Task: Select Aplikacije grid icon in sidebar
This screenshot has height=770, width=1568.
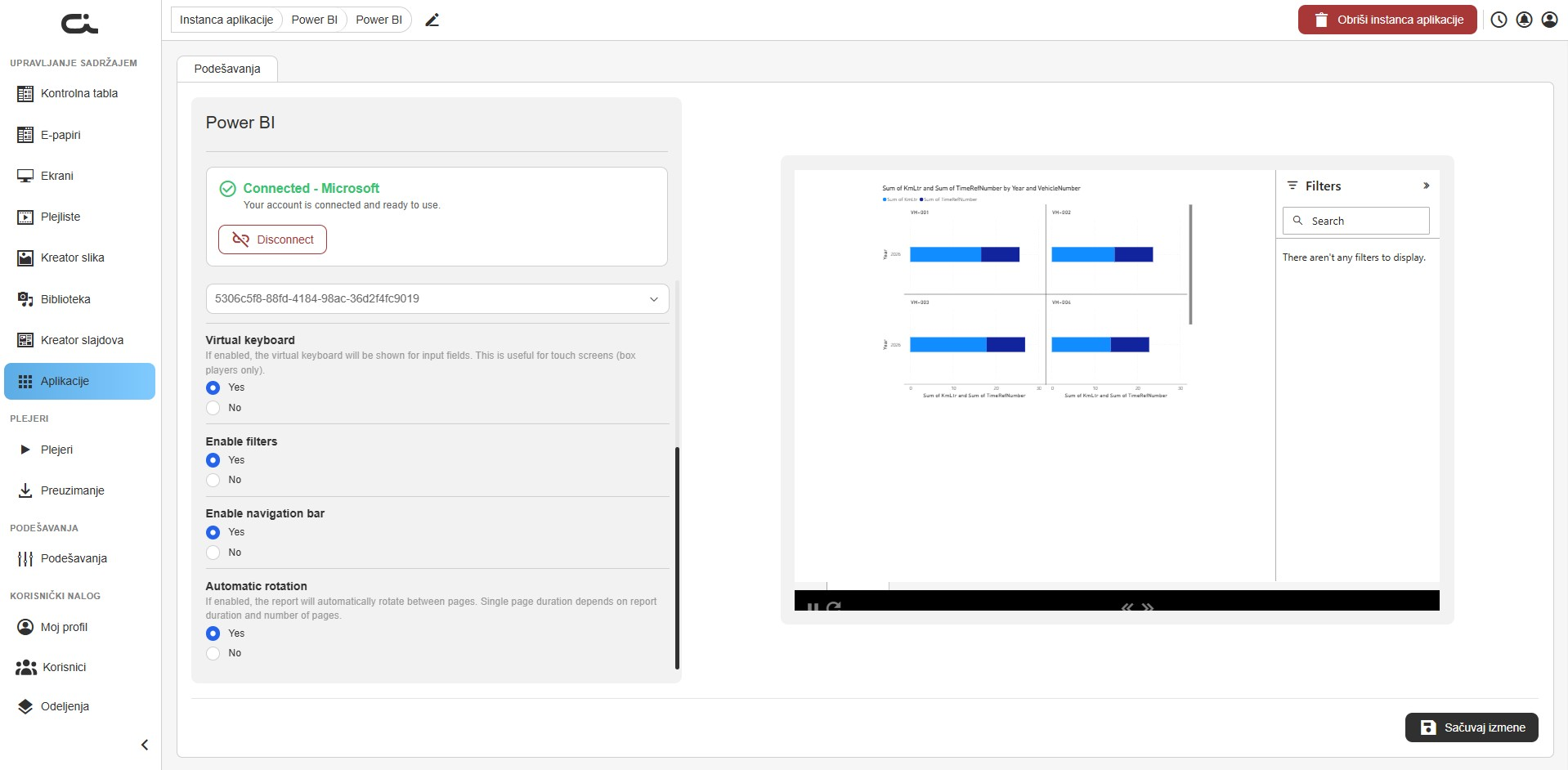Action: tap(25, 381)
